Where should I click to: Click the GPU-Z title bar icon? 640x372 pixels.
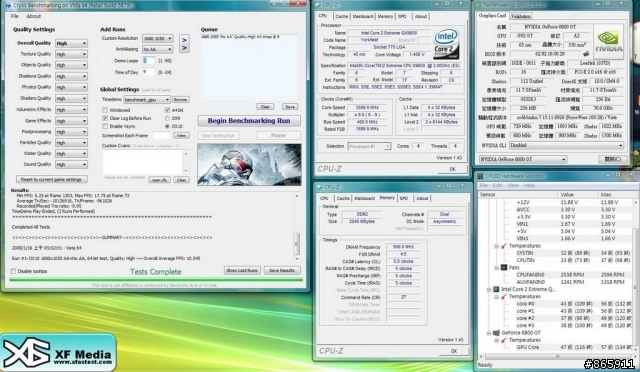478,5
